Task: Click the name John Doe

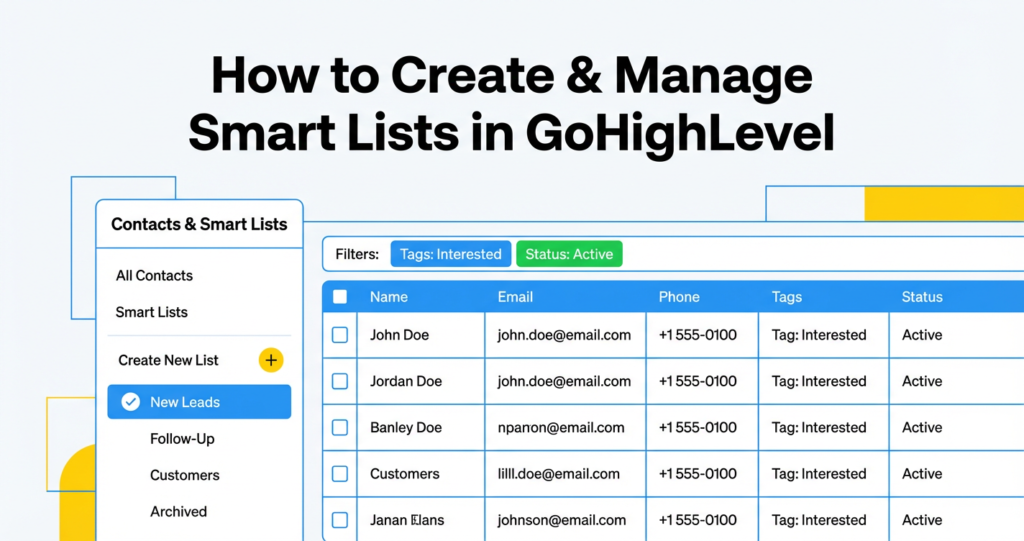Action: (400, 335)
